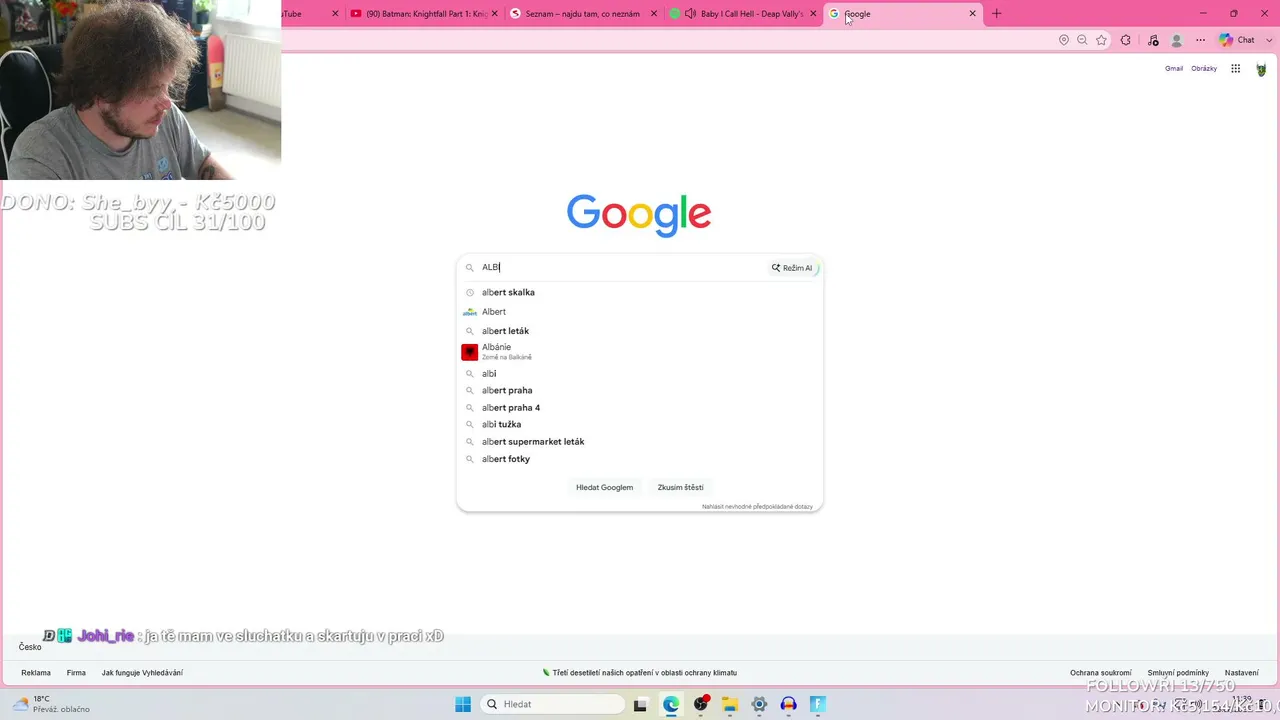Click the Google account avatar
Screen dimensions: 1280x720
[x=1262, y=69]
